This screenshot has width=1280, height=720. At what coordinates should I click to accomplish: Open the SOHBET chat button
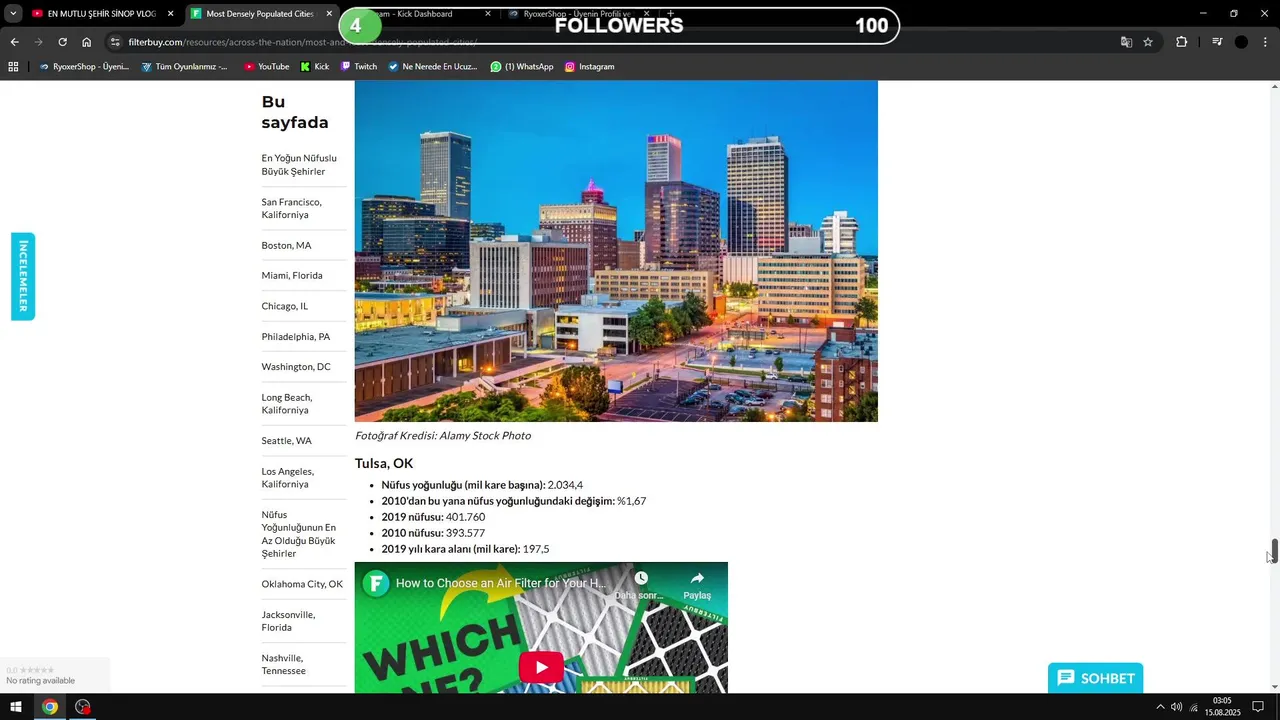(x=1095, y=678)
